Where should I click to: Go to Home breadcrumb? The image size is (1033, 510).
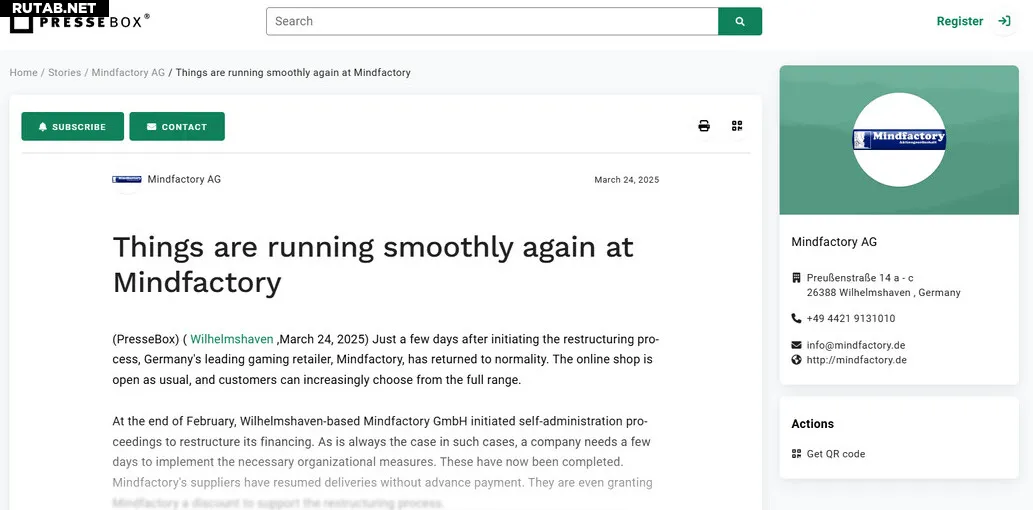pyautogui.click(x=23, y=72)
